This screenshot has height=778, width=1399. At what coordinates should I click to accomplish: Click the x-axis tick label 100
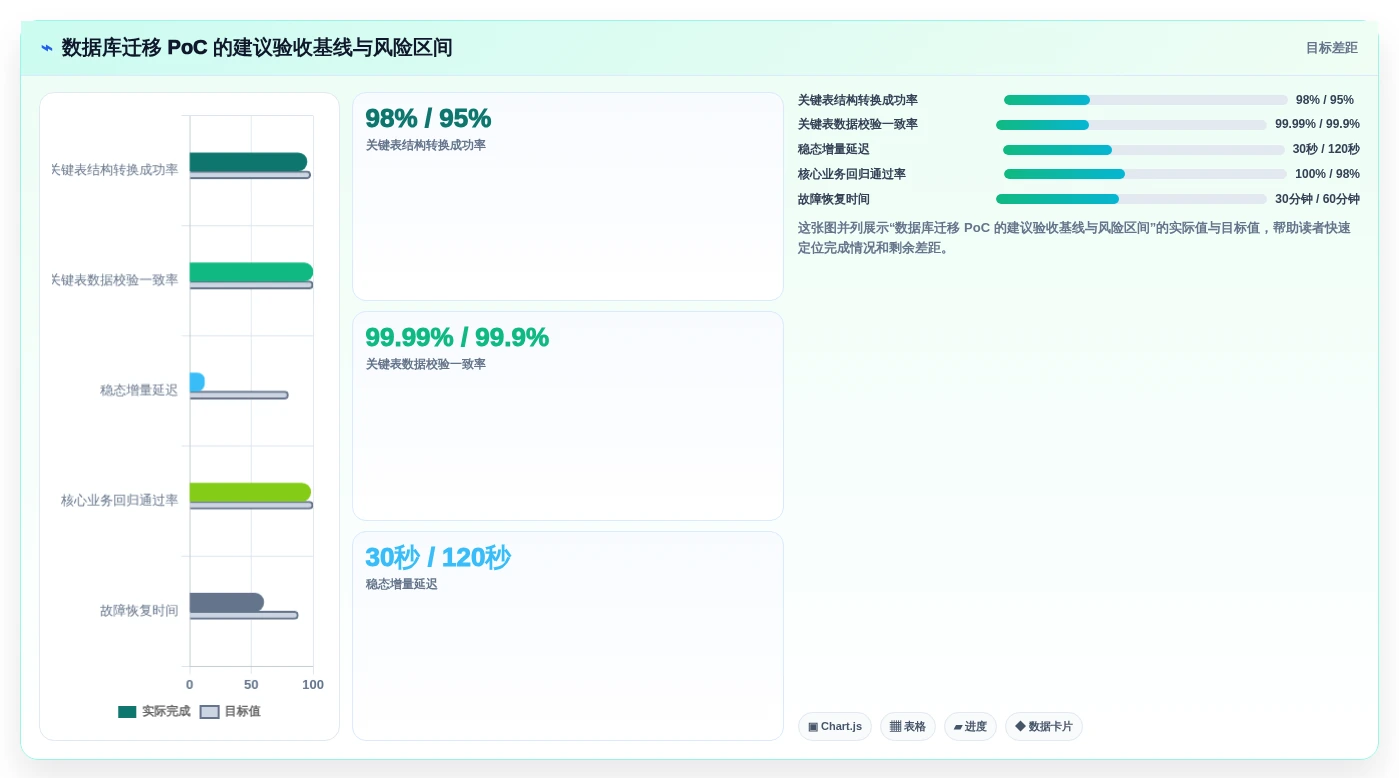[x=313, y=685]
